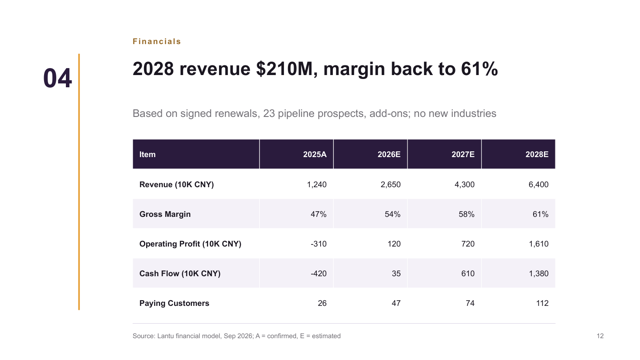The width and height of the screenshot is (640, 360).
Task: Click the '2025A' column header
Action: click(315, 154)
